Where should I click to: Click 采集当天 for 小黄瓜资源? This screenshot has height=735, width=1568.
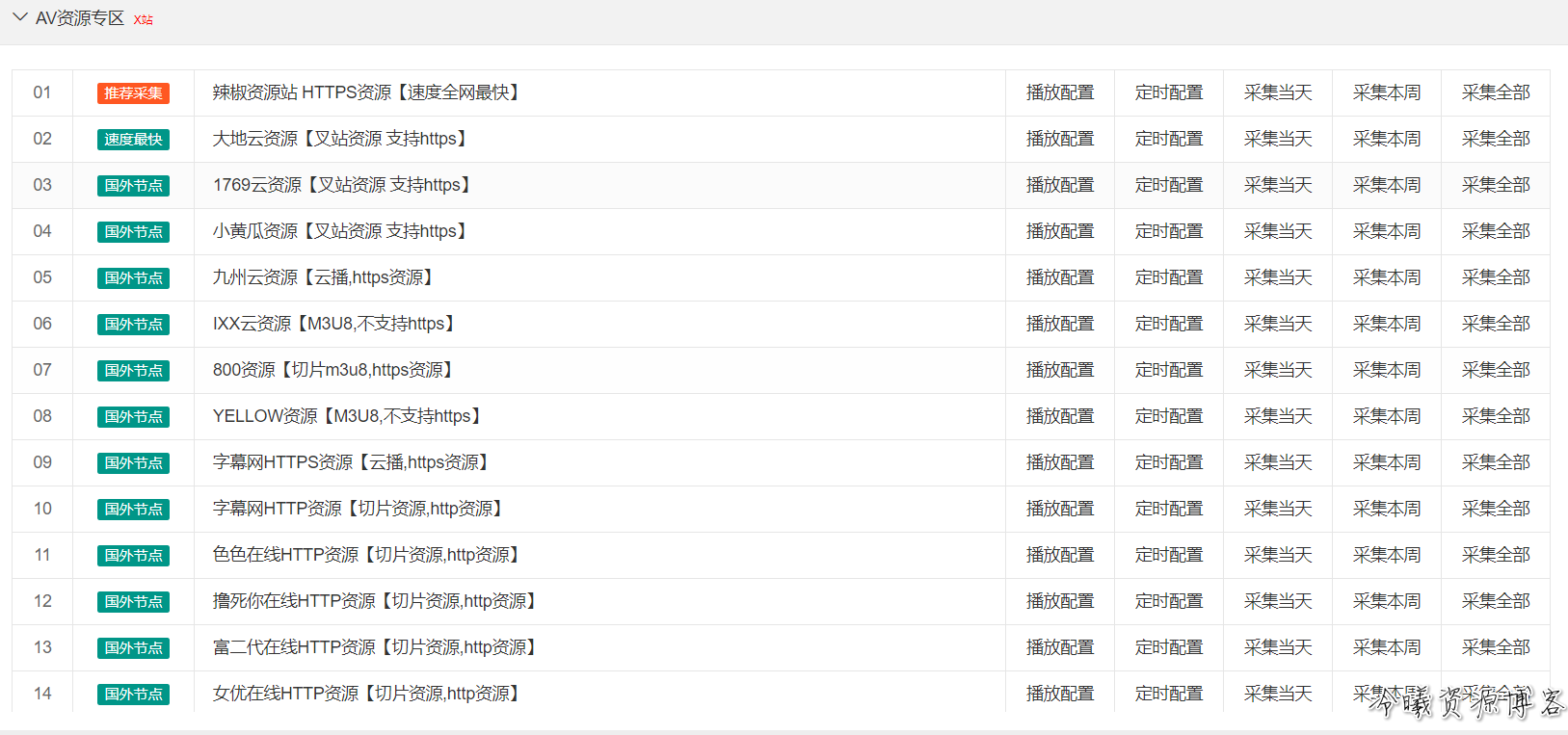pyautogui.click(x=1278, y=231)
